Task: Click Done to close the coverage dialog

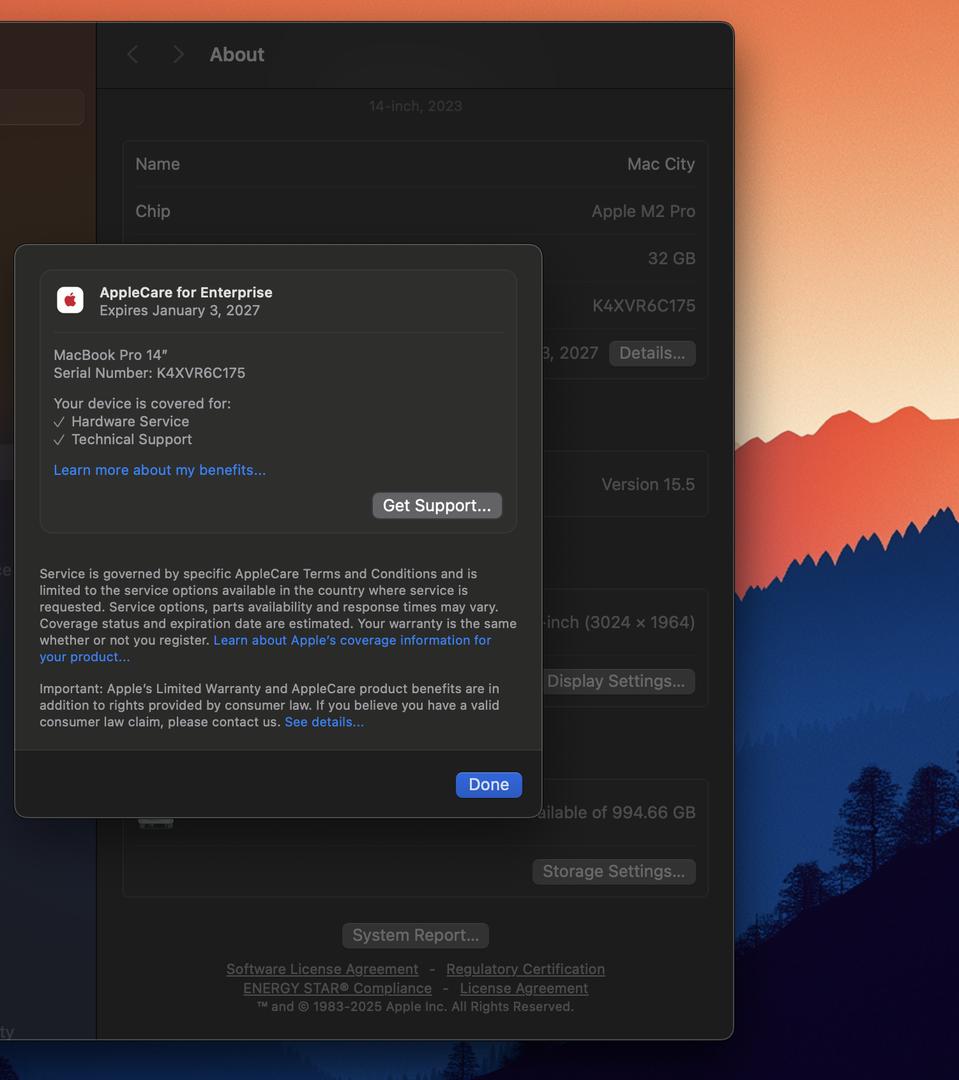Action: coord(488,785)
